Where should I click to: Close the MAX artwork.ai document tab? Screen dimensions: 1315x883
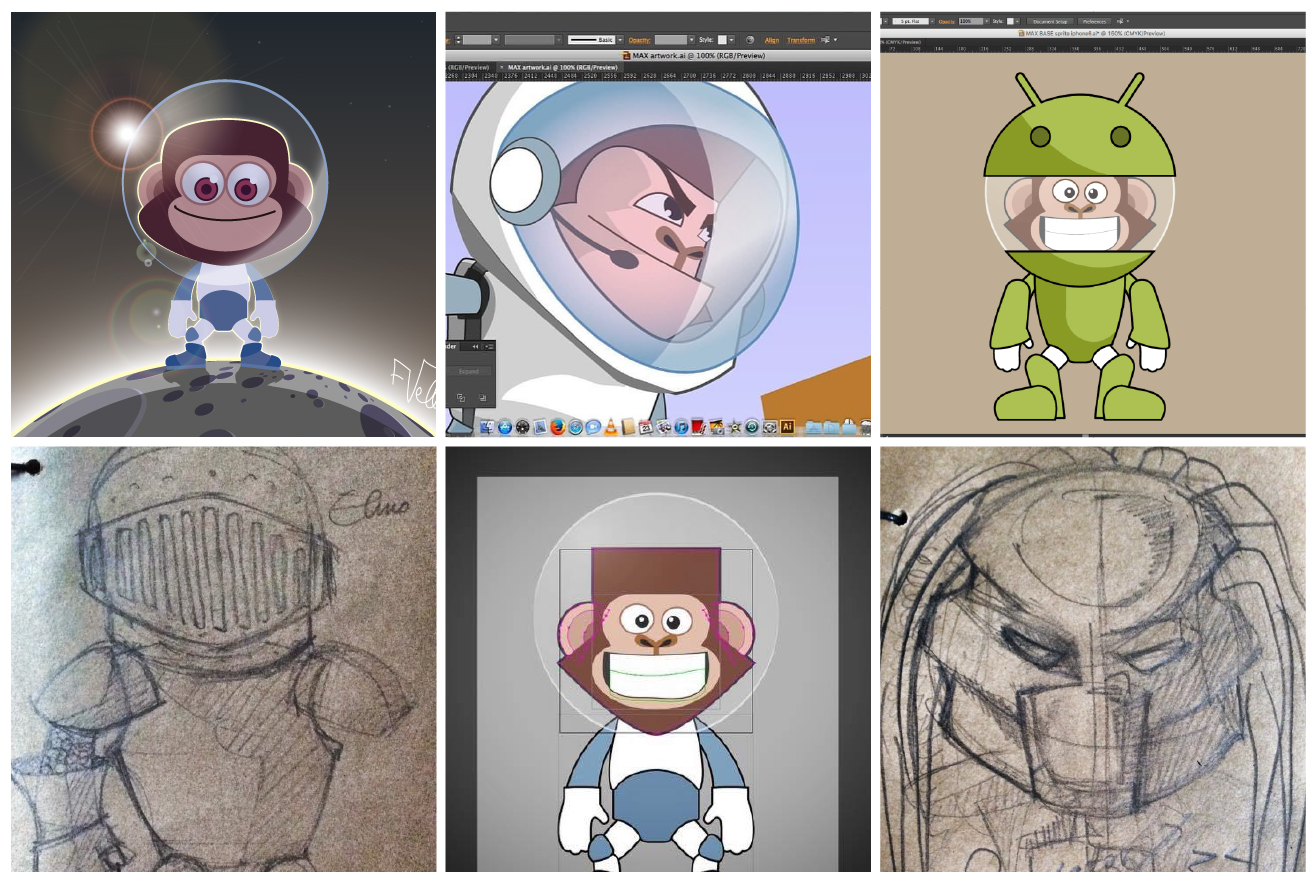(x=502, y=67)
